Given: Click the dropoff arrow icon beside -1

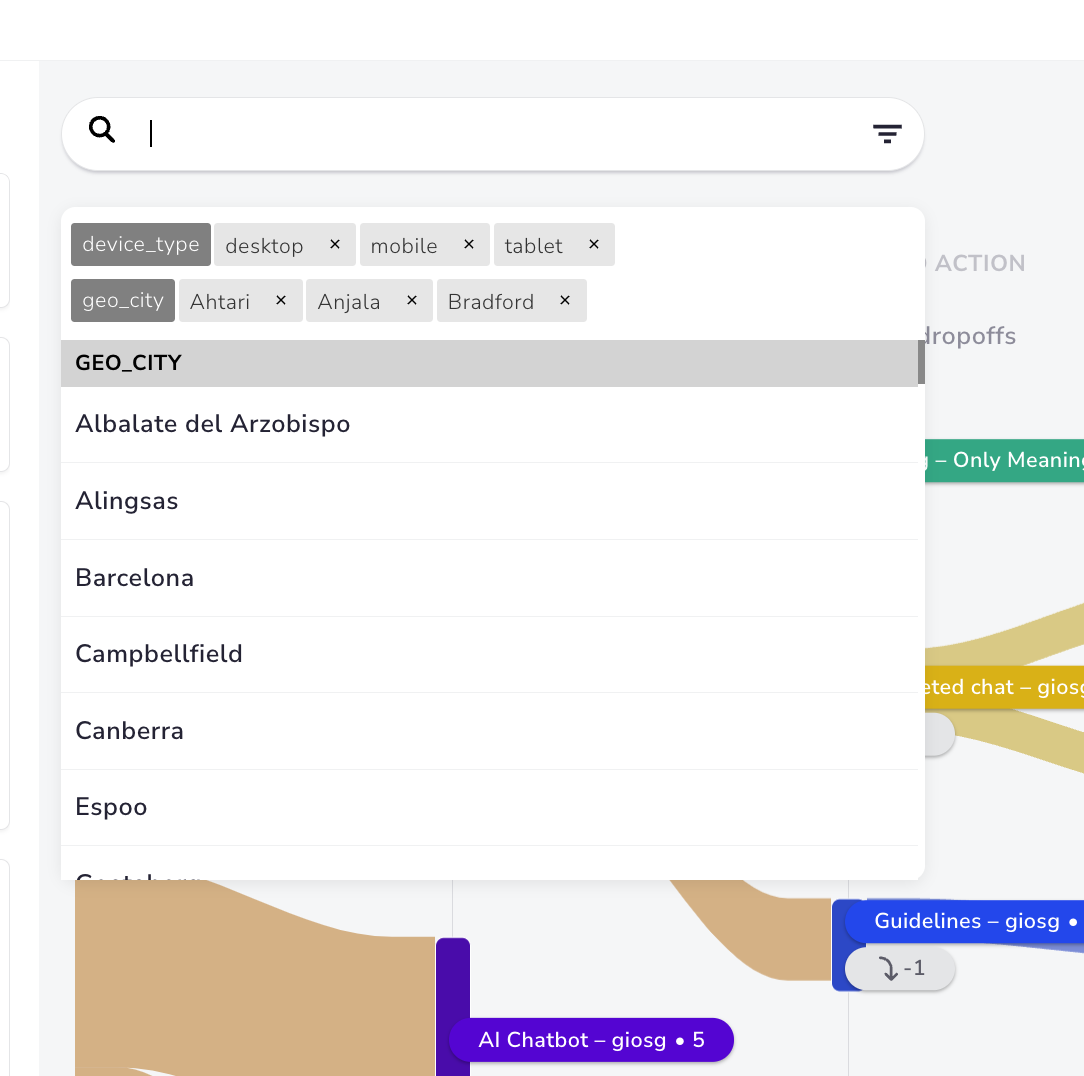Looking at the screenshot, I should tap(888, 968).
